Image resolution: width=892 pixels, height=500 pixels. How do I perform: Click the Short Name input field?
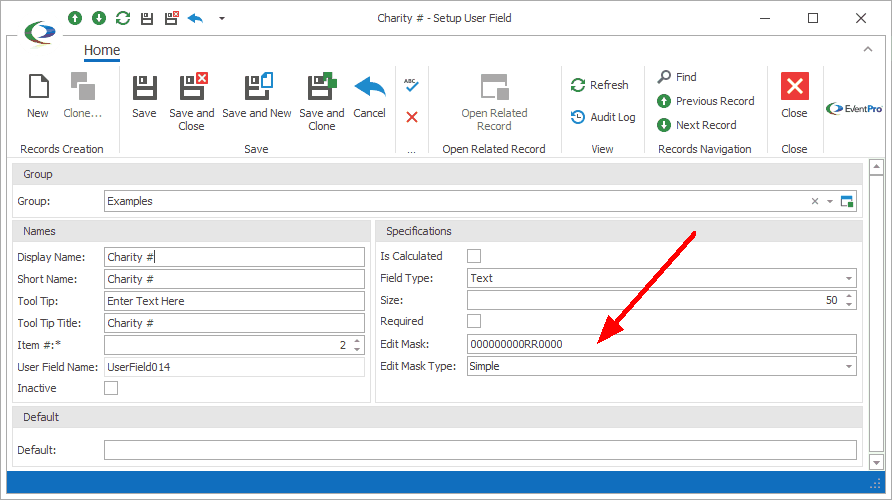coord(234,279)
